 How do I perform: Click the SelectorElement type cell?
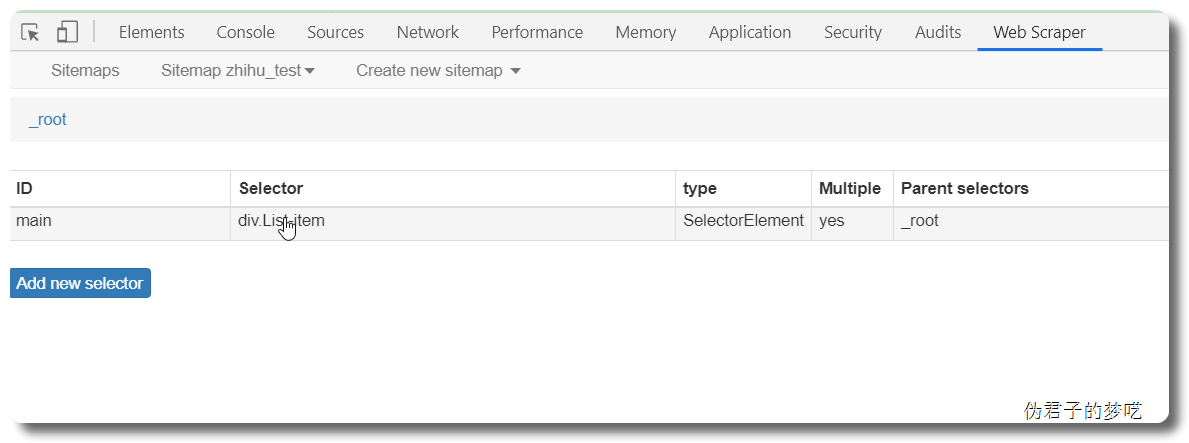[x=743, y=223]
